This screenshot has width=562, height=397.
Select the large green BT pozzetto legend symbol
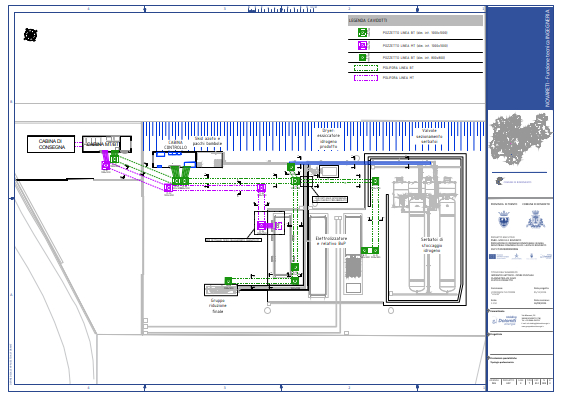(x=363, y=33)
